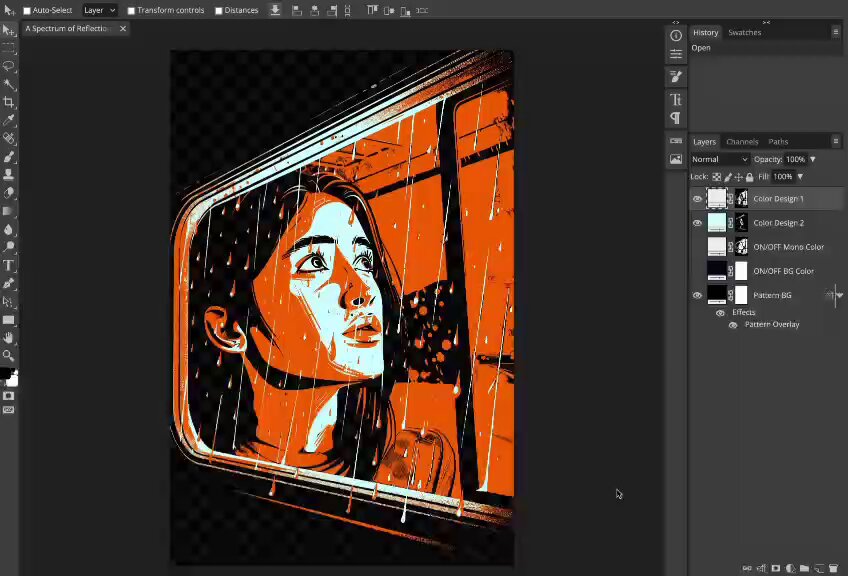This screenshot has width=848, height=576.
Task: Select the Lasso tool
Action: (9, 66)
